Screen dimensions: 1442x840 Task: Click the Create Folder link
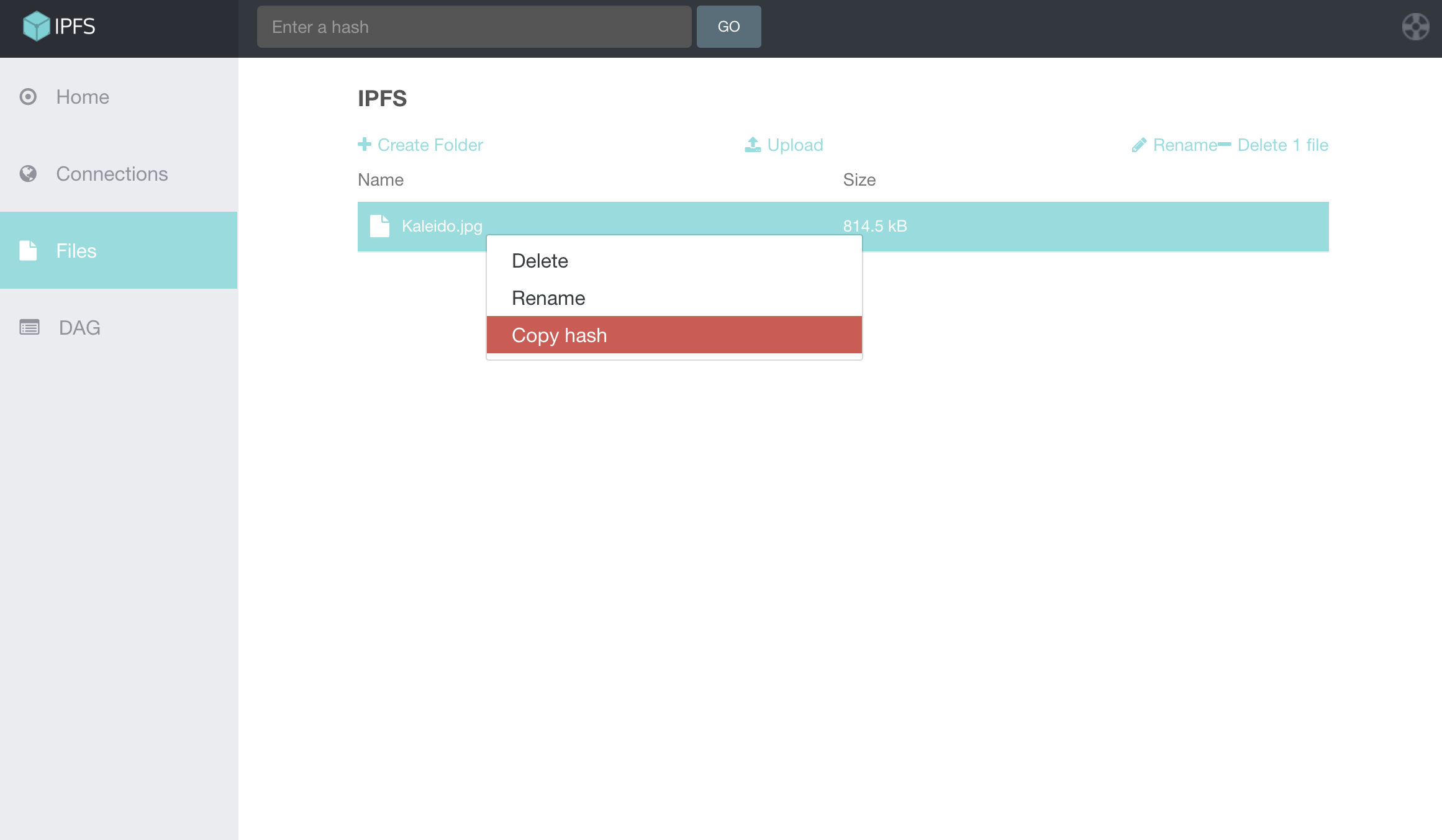(430, 145)
